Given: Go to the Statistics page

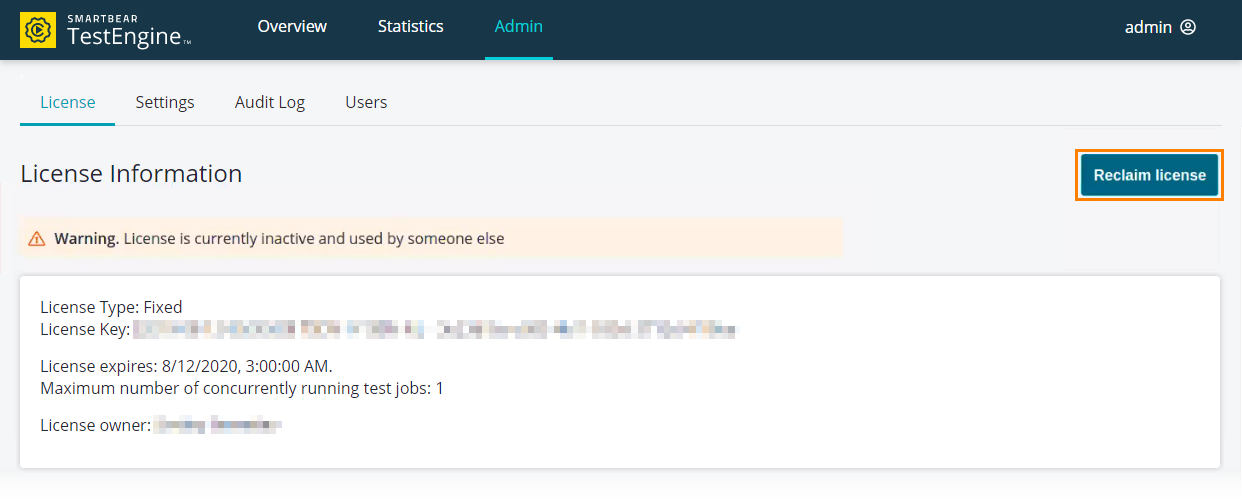Looking at the screenshot, I should click(x=411, y=27).
